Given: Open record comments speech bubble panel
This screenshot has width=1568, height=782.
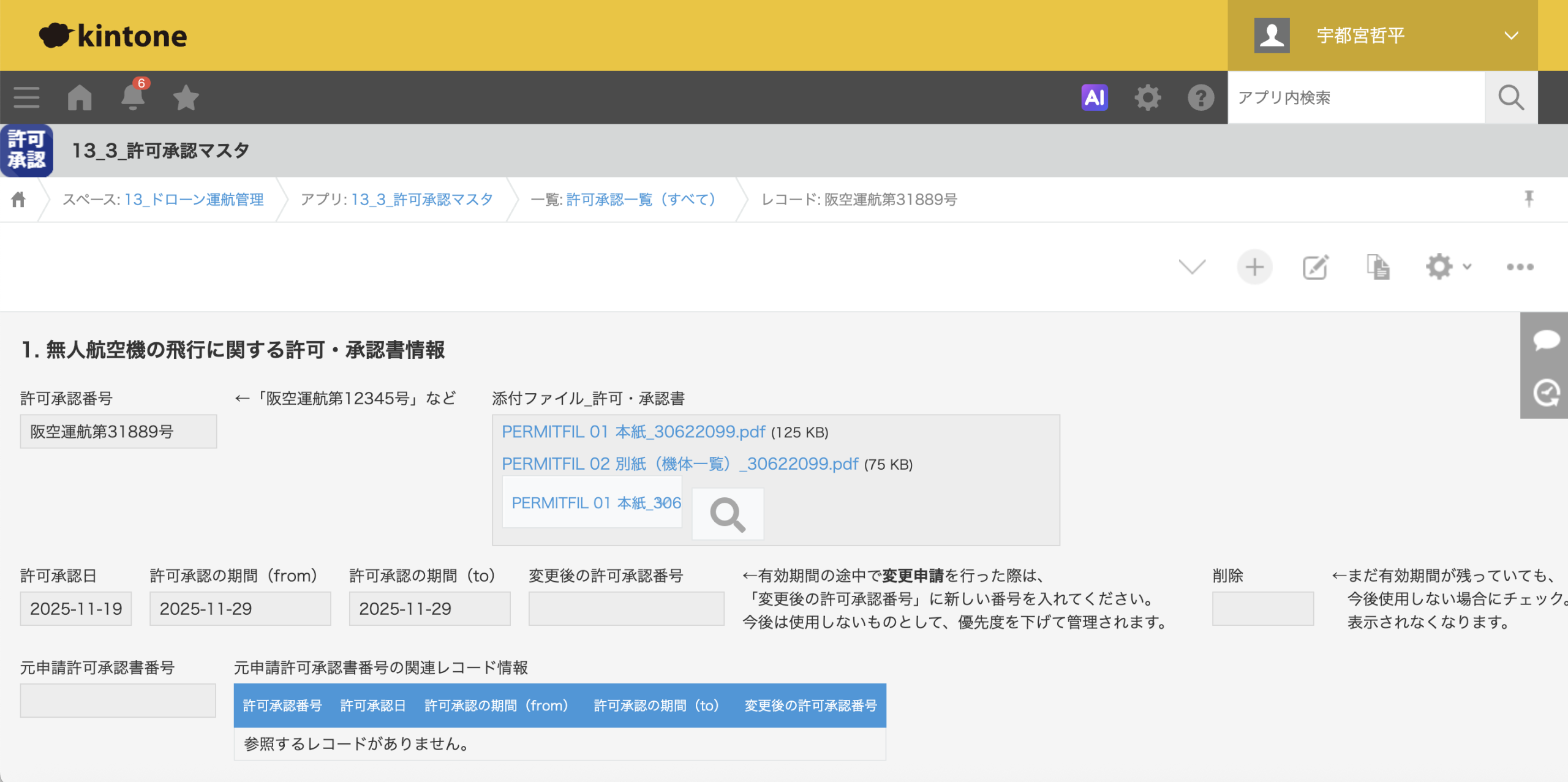Looking at the screenshot, I should click(x=1546, y=340).
